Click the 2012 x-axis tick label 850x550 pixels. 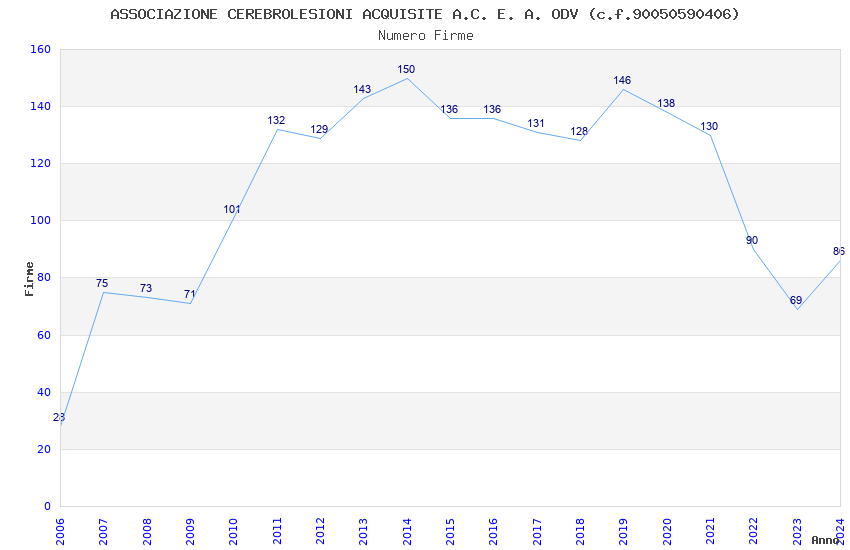pyautogui.click(x=320, y=532)
